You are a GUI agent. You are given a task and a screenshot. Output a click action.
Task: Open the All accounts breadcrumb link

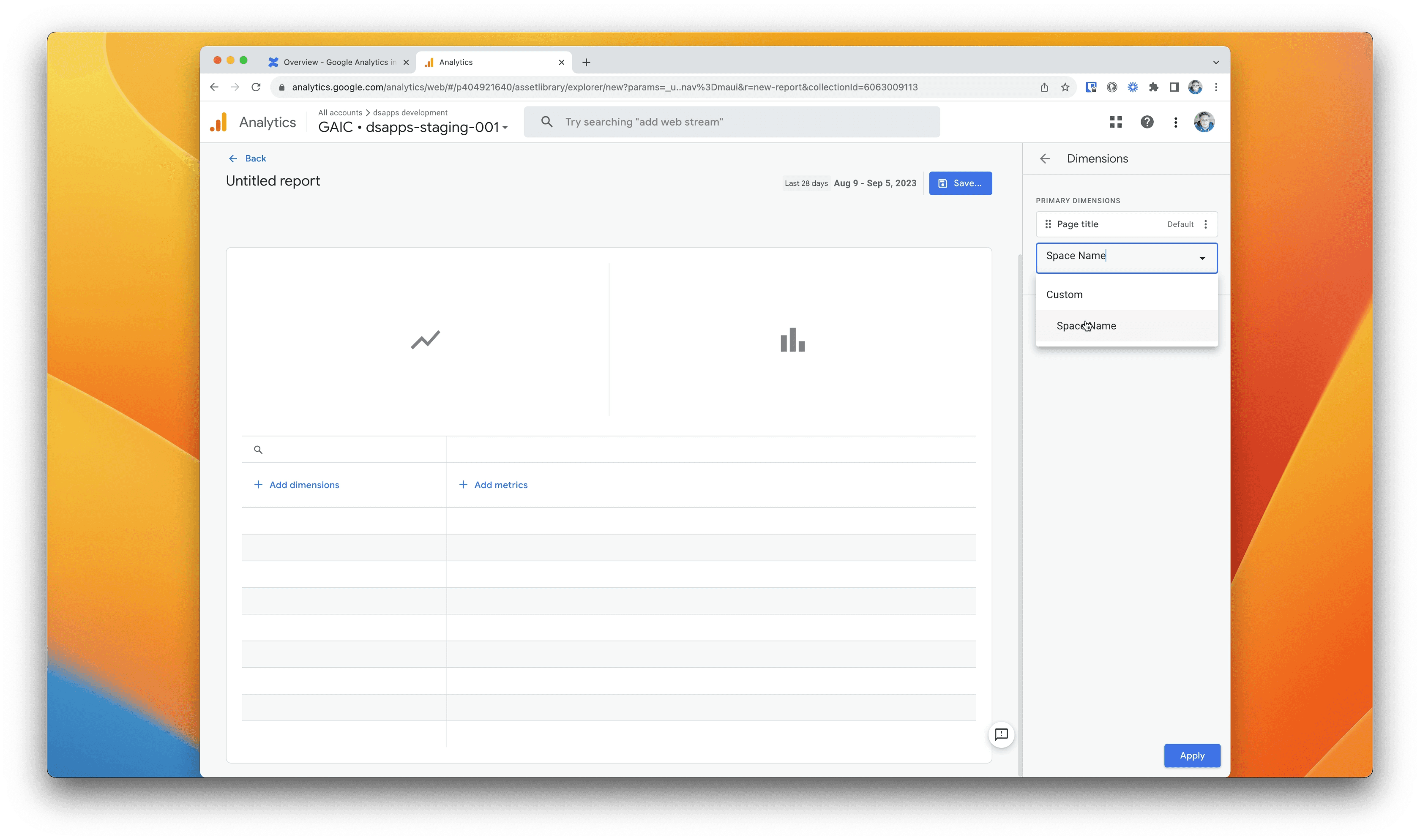point(340,113)
